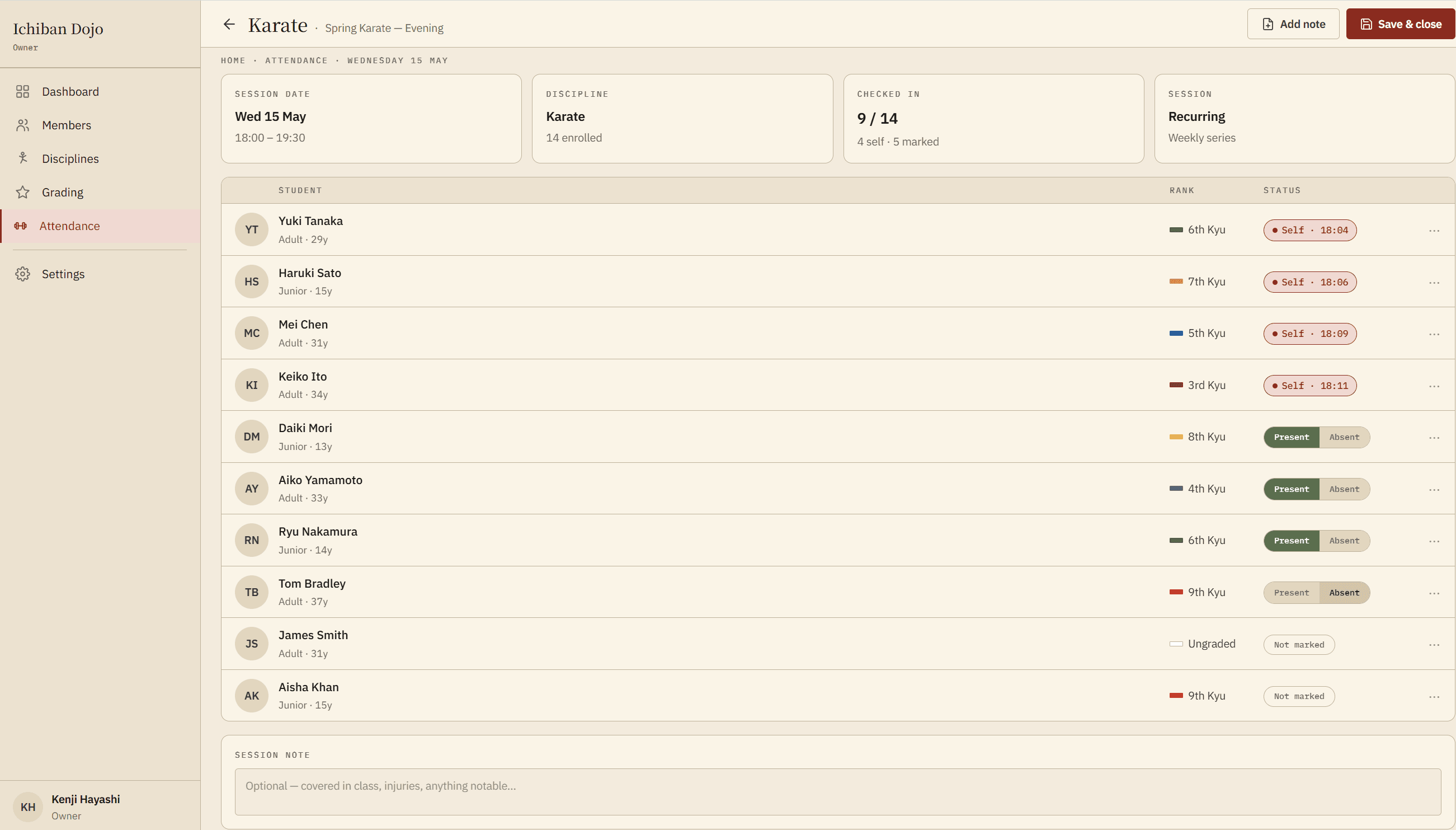
Task: Open Disciplines from the sidebar
Action: 100,158
